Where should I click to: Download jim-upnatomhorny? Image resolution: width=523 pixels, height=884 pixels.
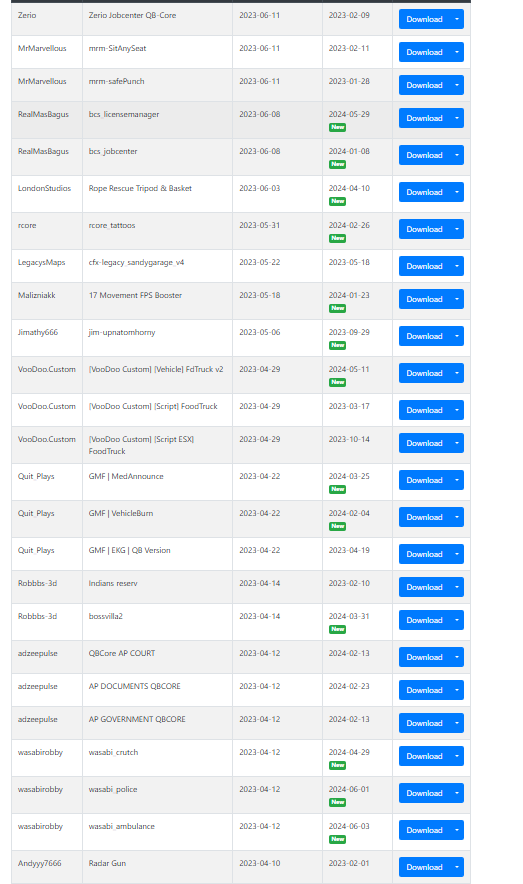(424, 336)
